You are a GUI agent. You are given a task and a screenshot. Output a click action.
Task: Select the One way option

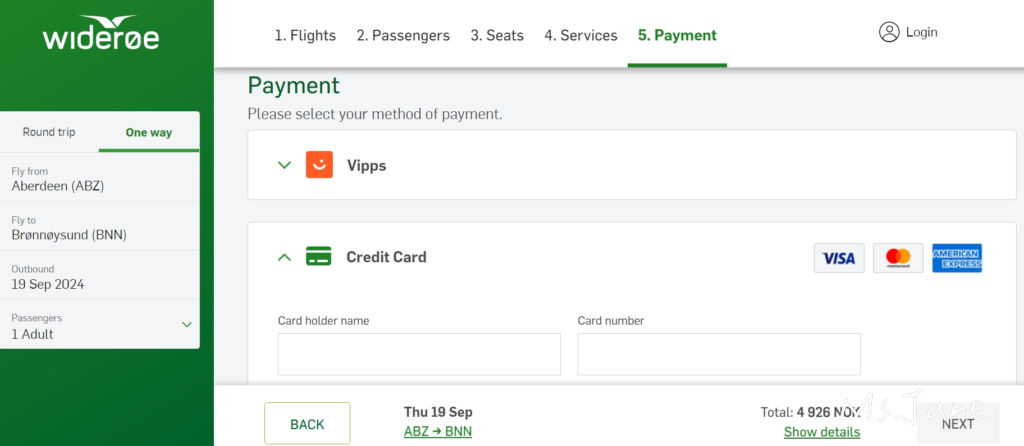coord(149,132)
